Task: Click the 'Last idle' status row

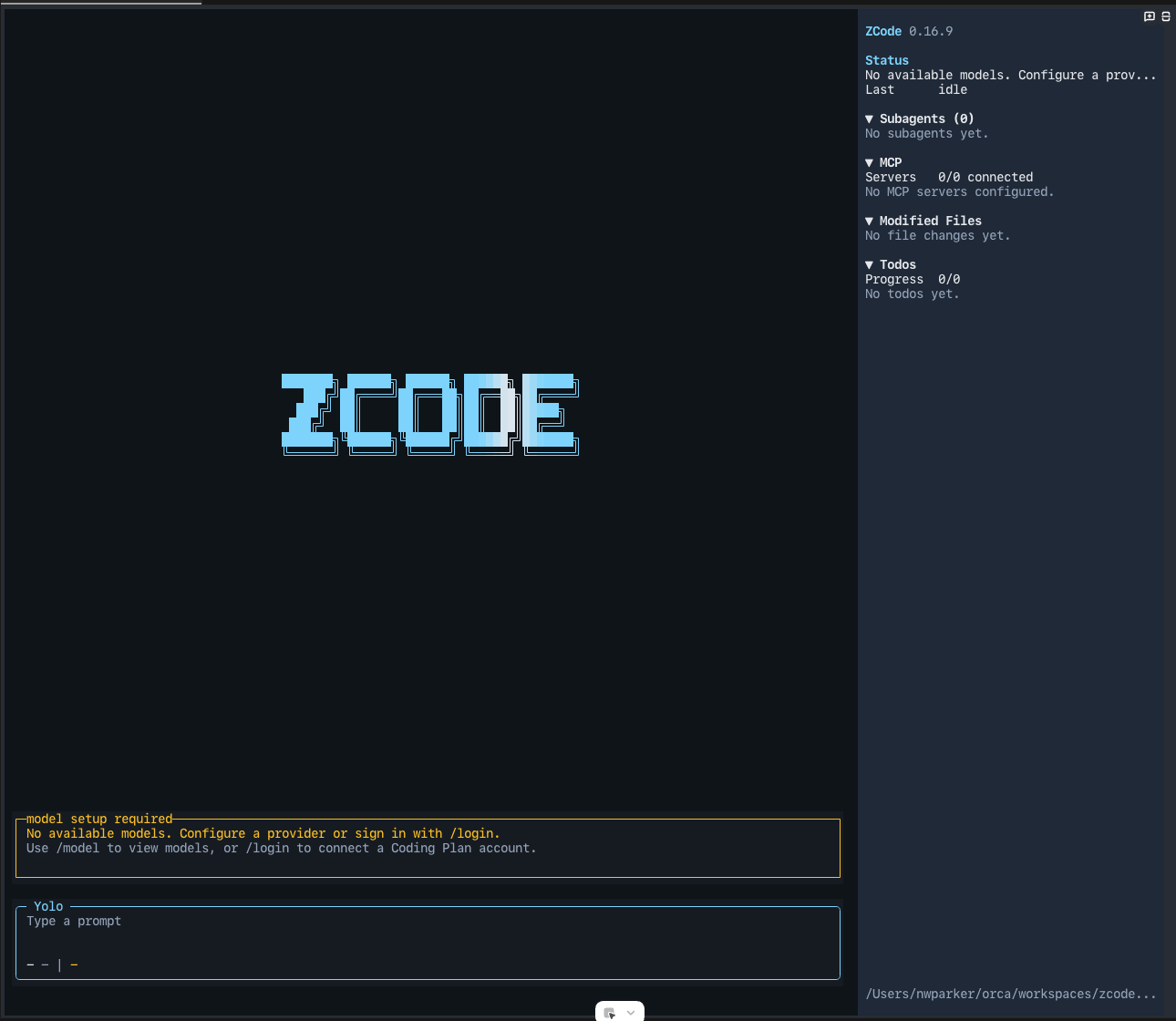Action: [x=916, y=89]
